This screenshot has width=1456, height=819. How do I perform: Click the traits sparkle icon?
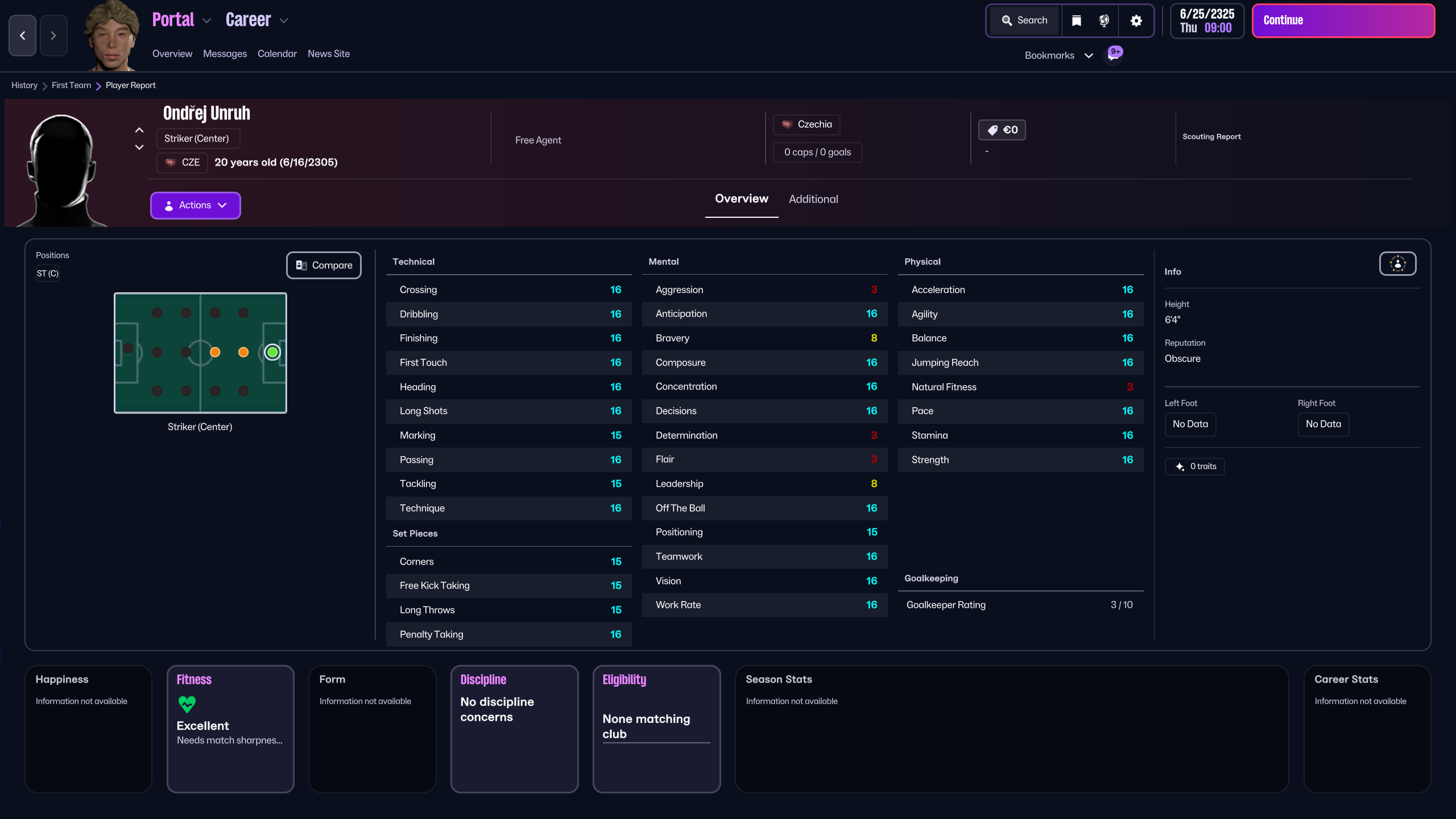1180,466
